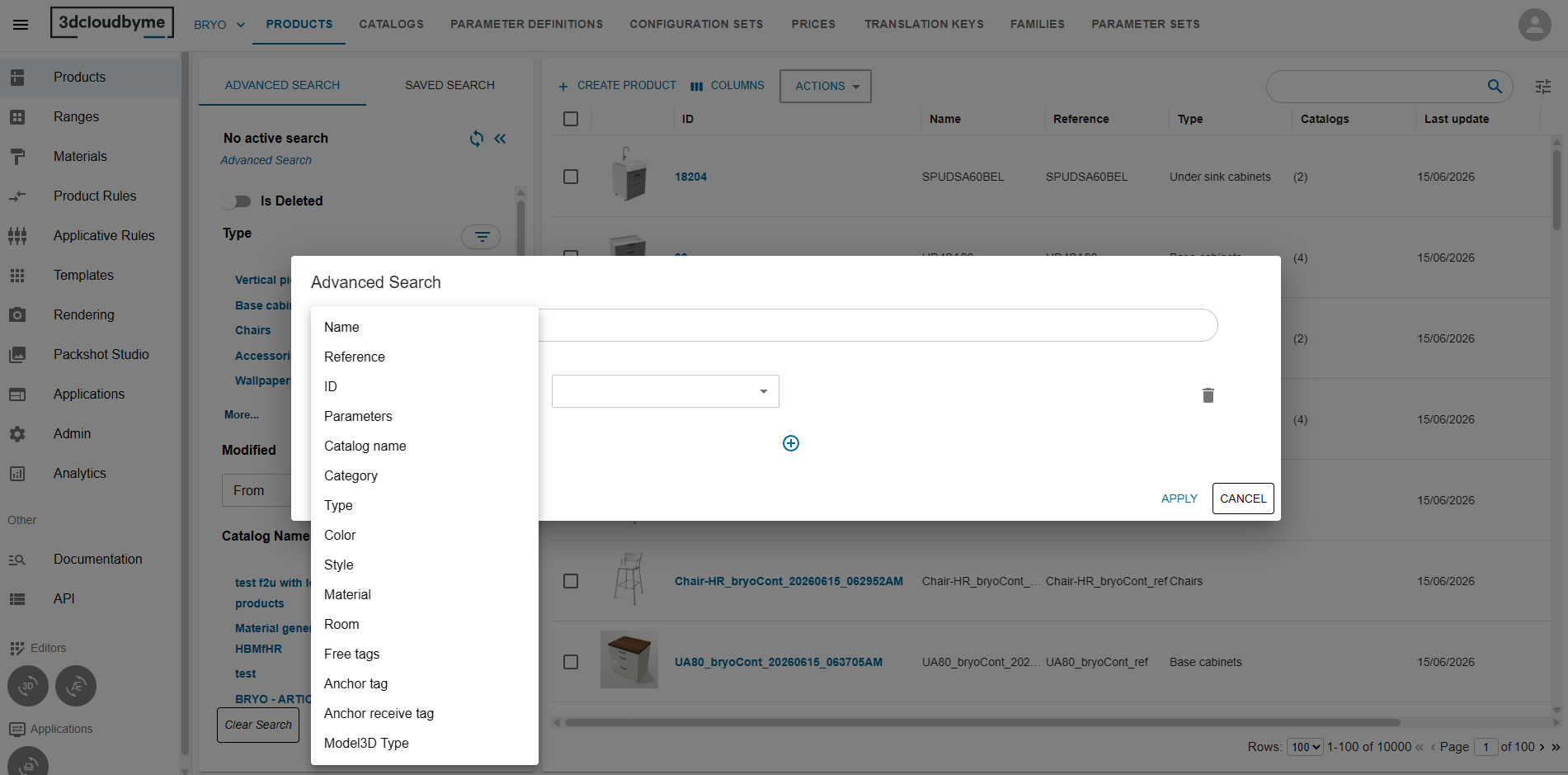The image size is (1568, 775).
Task: Open the Type filter list icon
Action: 481,237
